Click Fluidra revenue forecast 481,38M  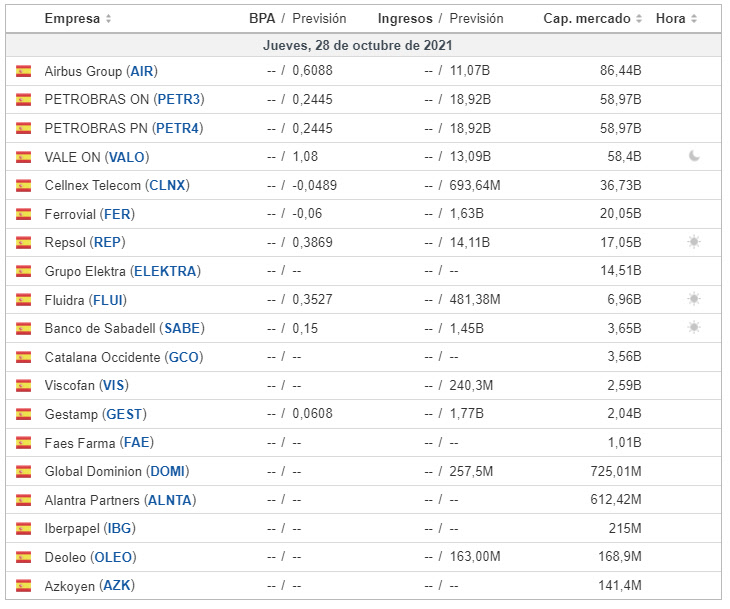(x=475, y=299)
